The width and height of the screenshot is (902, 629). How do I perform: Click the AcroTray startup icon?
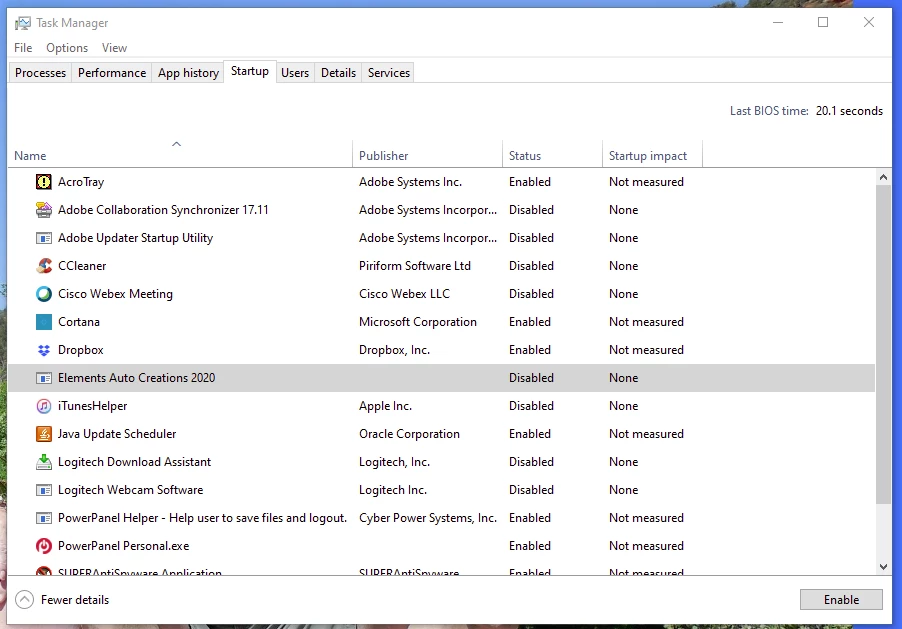click(x=44, y=182)
